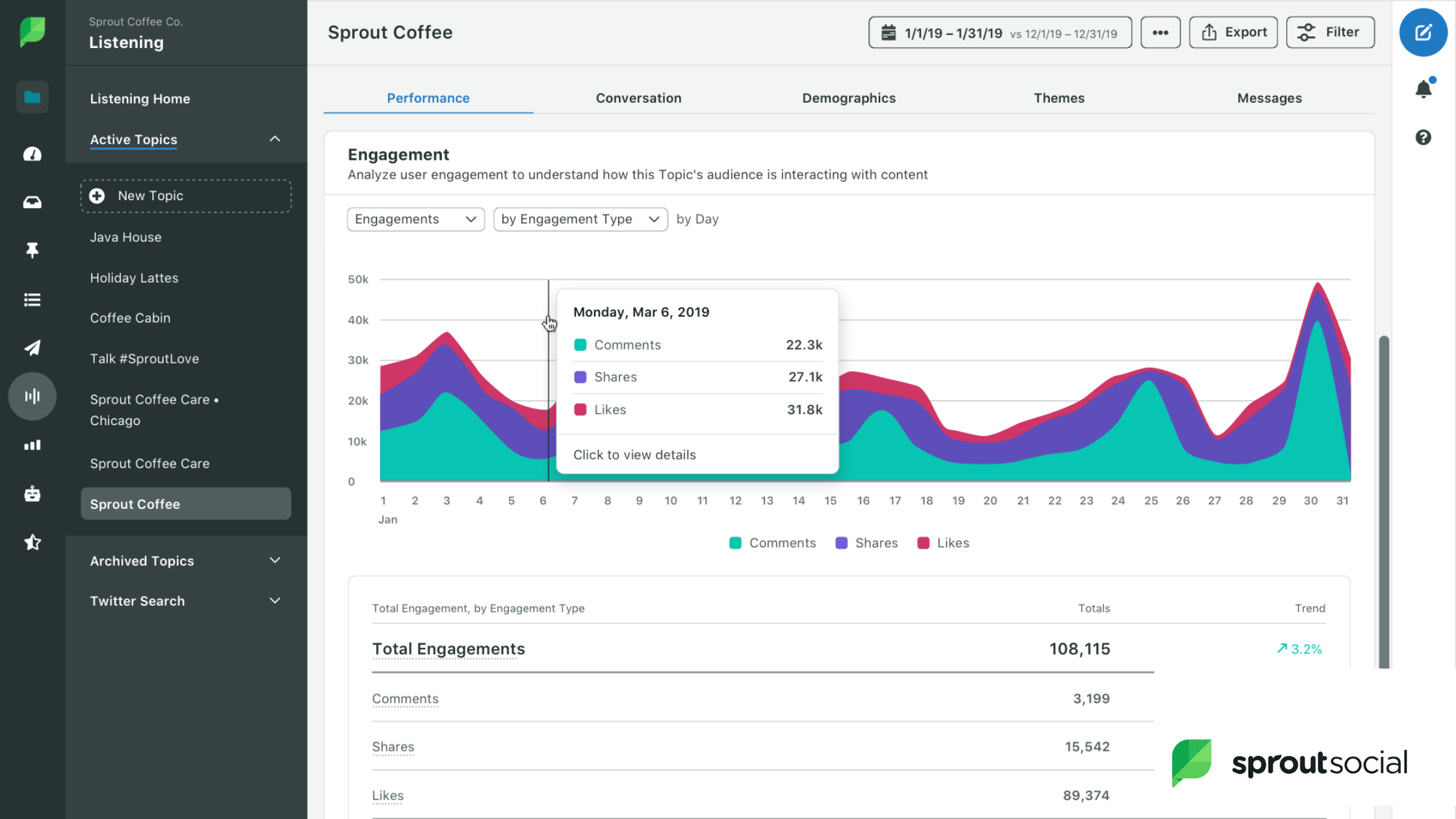Viewport: 1456px width, 819px height.
Task: Switch to the Demographics tab
Action: [x=848, y=98]
